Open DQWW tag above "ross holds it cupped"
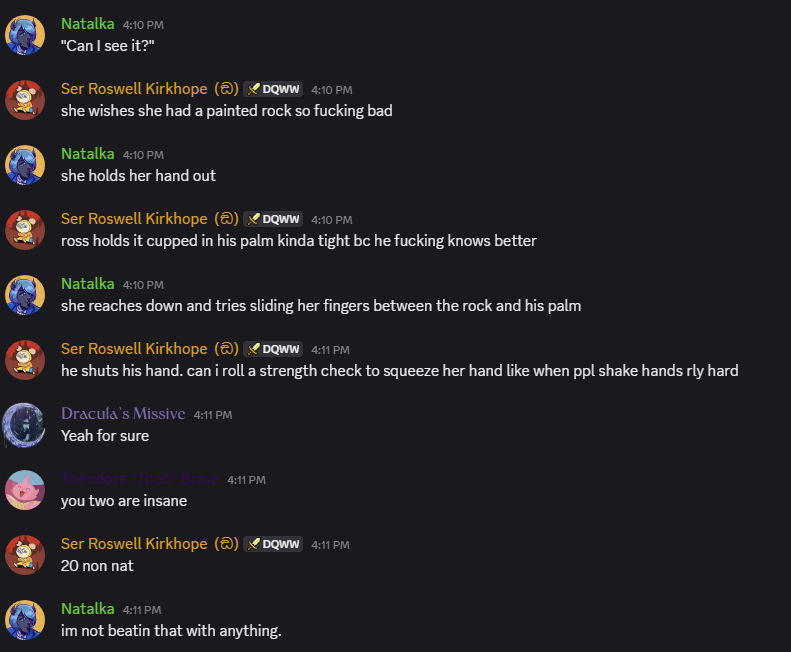 273,219
